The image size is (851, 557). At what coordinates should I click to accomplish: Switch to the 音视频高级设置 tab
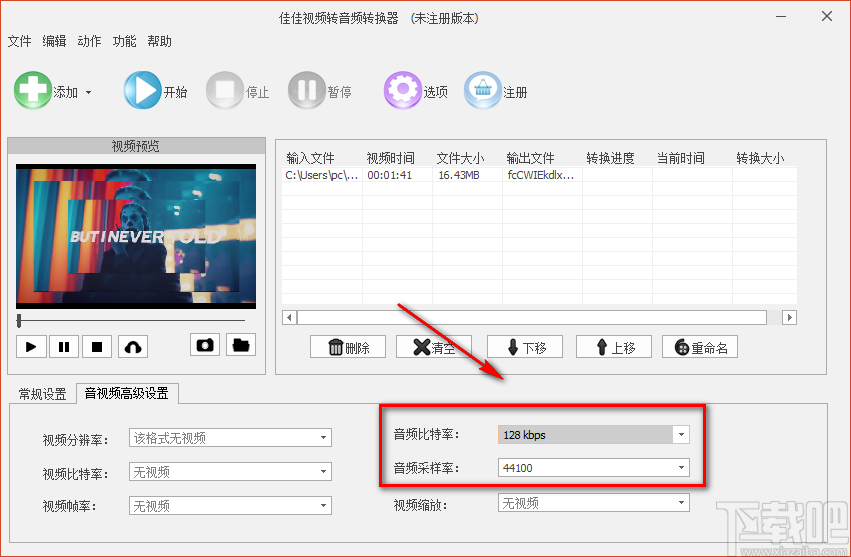(x=127, y=393)
